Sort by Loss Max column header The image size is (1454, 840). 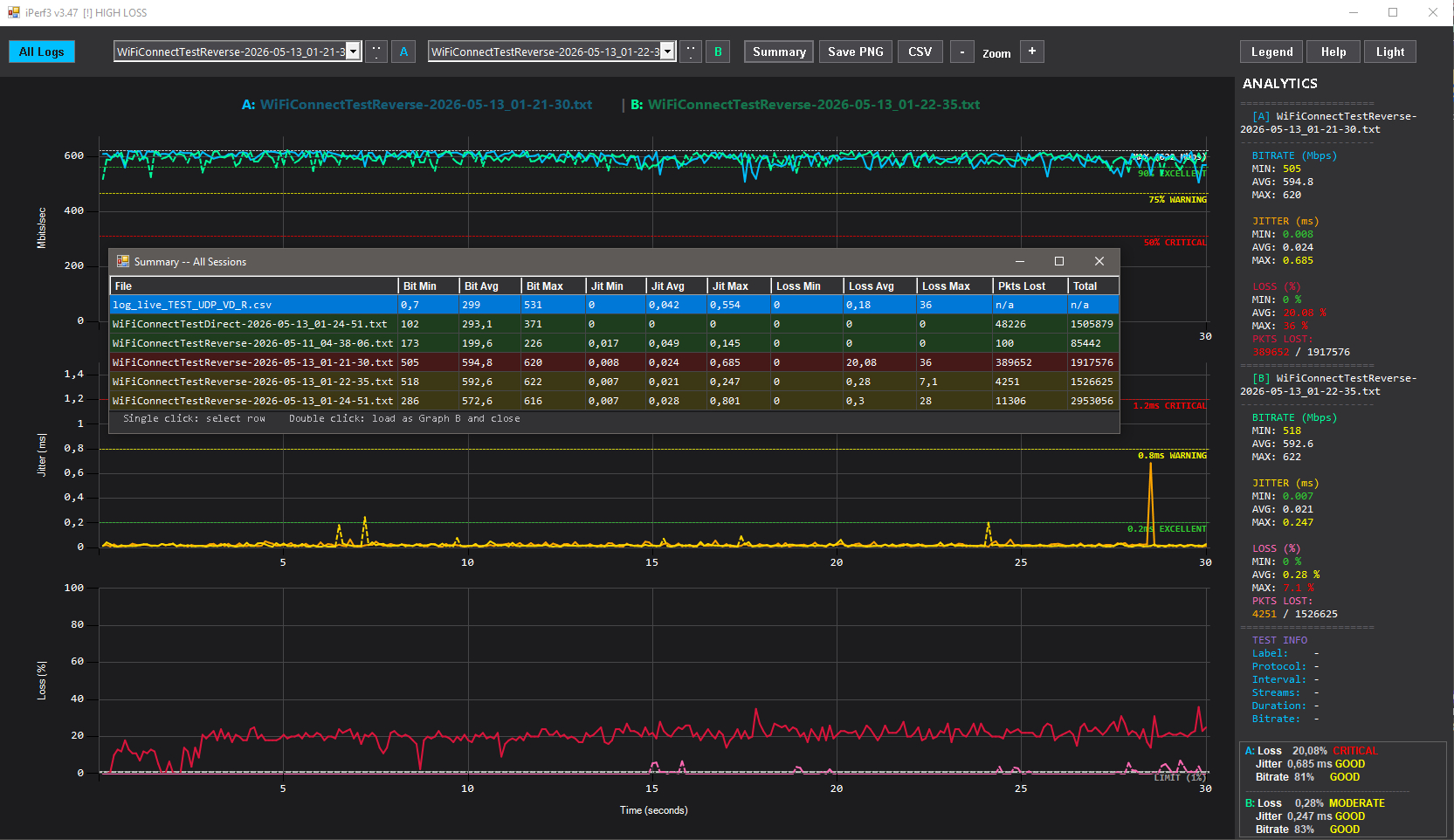point(955,286)
